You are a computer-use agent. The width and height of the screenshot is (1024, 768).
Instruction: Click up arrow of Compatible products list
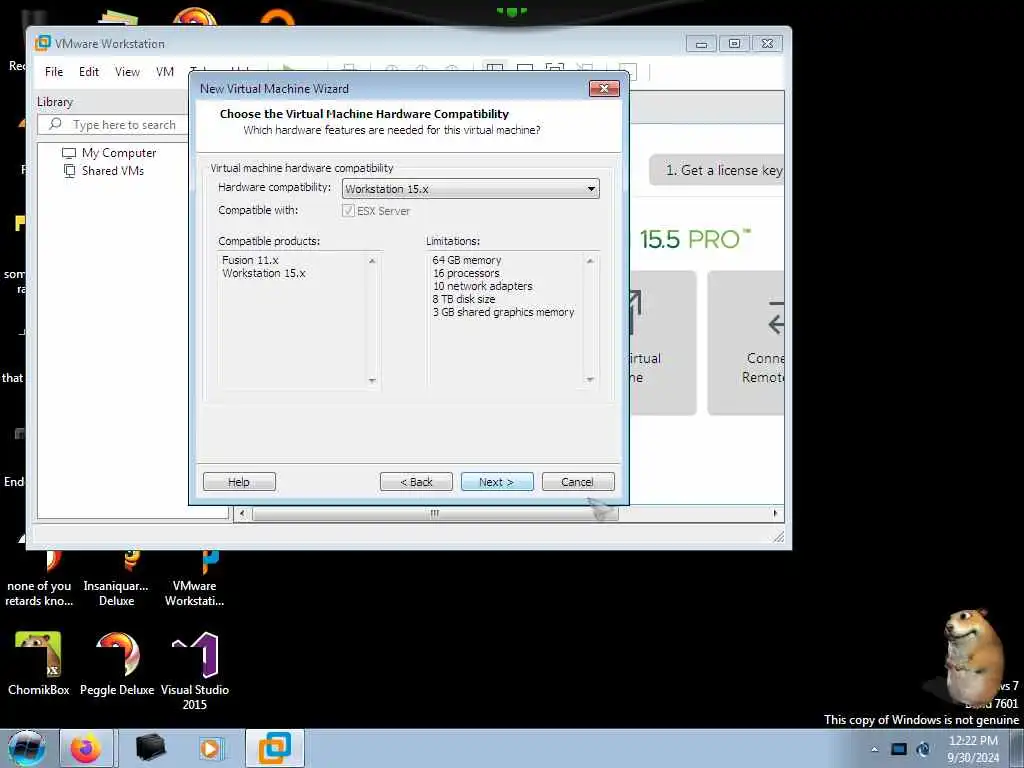pyautogui.click(x=372, y=261)
